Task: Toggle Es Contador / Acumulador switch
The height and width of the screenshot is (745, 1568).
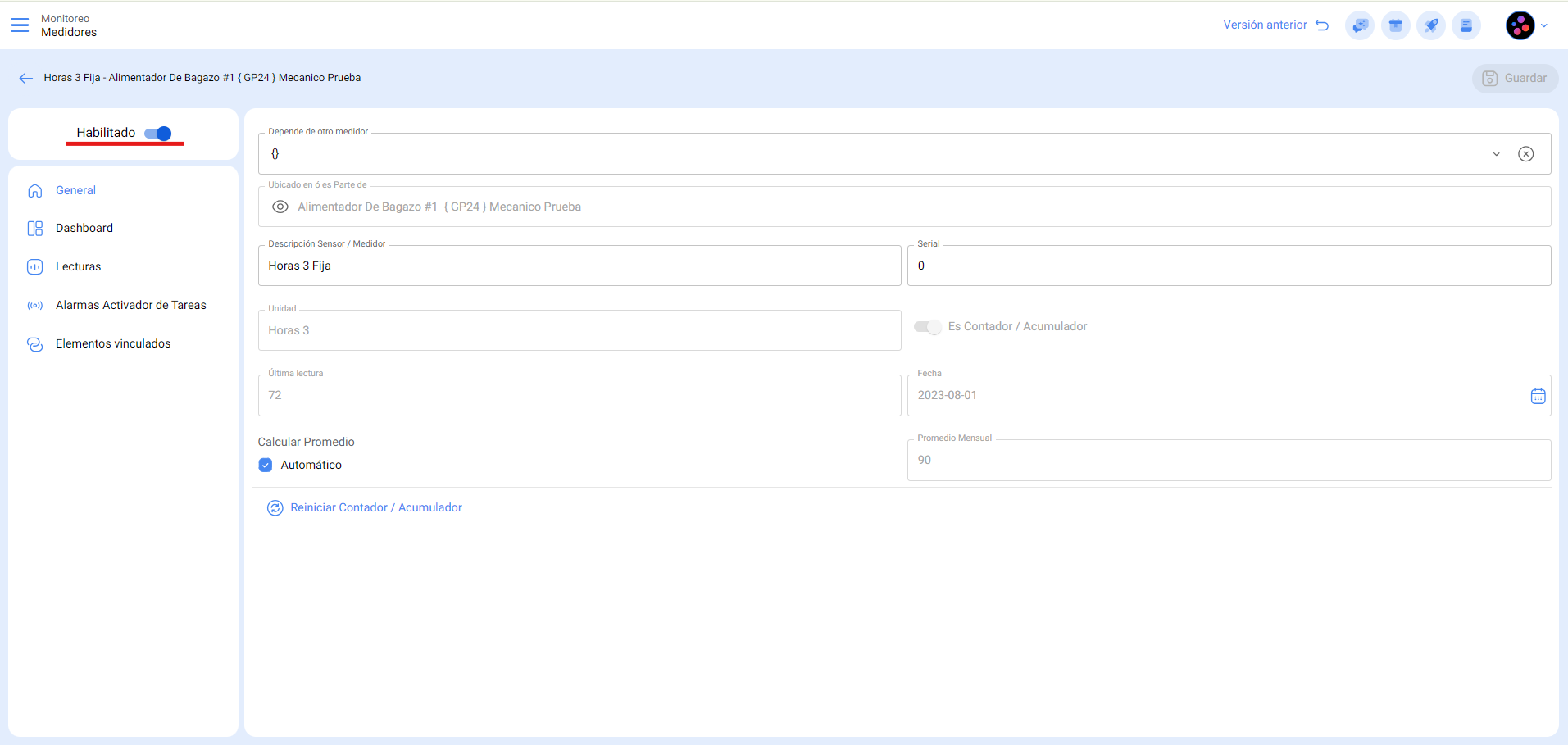Action: [x=928, y=327]
